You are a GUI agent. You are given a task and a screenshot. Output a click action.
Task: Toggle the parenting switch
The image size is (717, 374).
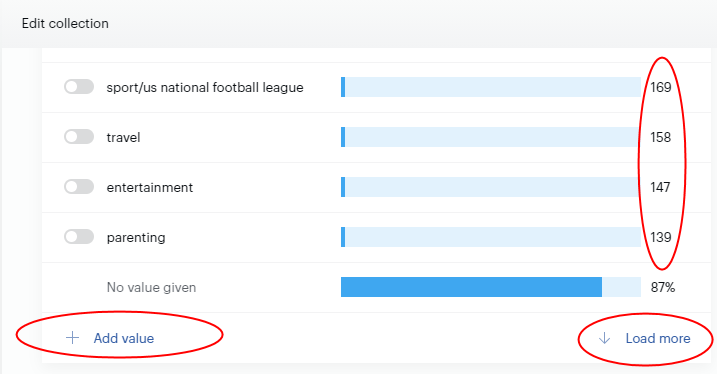point(79,236)
